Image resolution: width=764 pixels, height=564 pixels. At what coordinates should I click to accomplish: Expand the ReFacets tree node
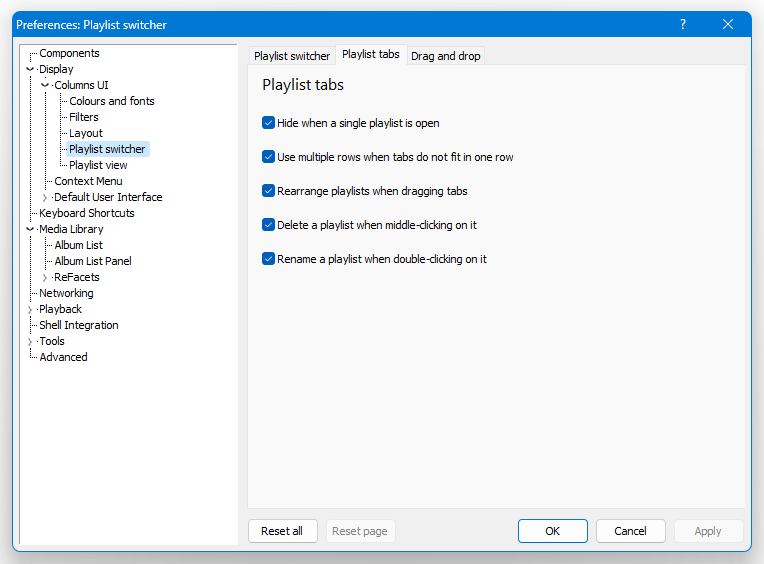tap(45, 278)
